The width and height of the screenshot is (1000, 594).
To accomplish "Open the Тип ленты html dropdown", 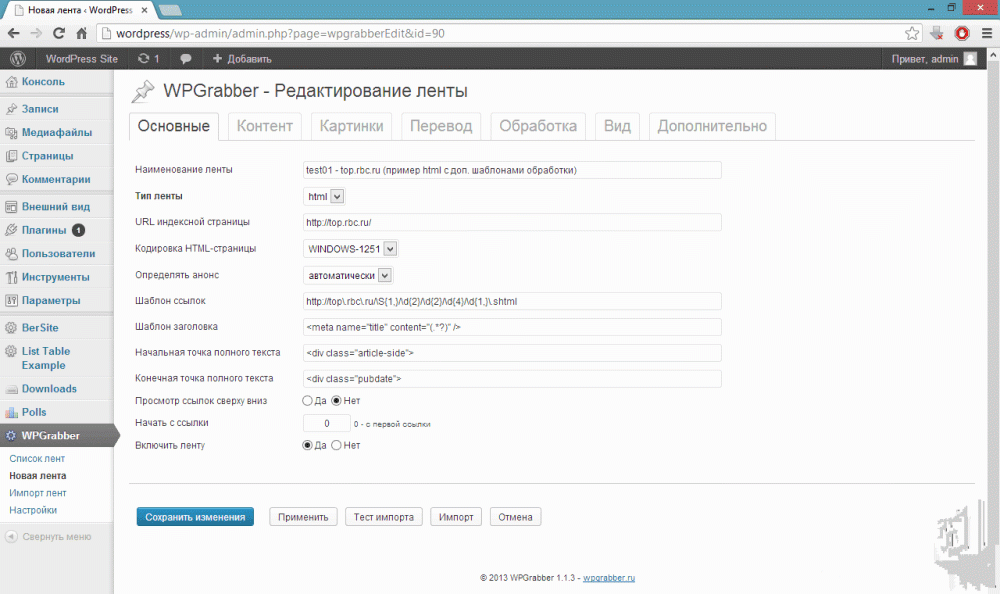I will [324, 197].
